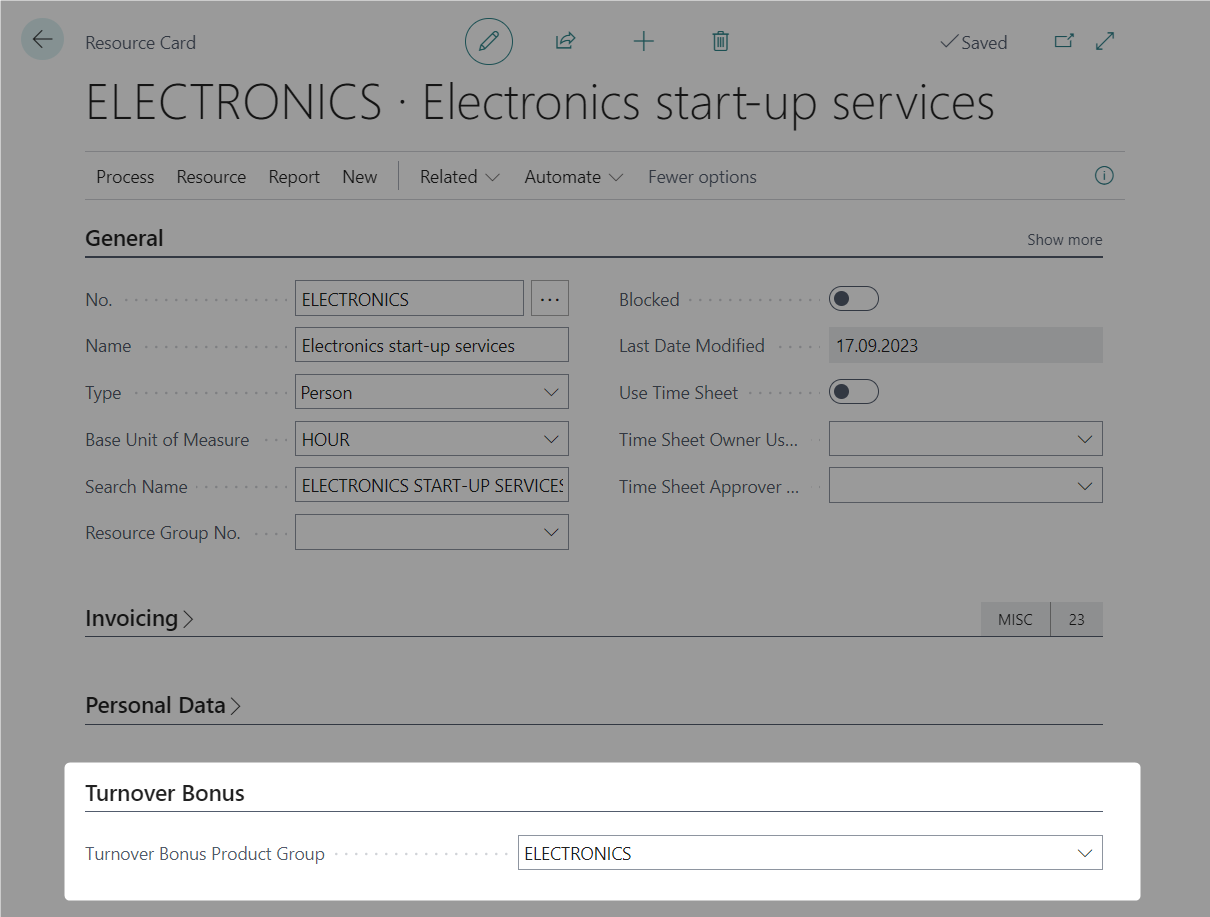Click the trash delete icon
1210x917 pixels.
pos(720,42)
